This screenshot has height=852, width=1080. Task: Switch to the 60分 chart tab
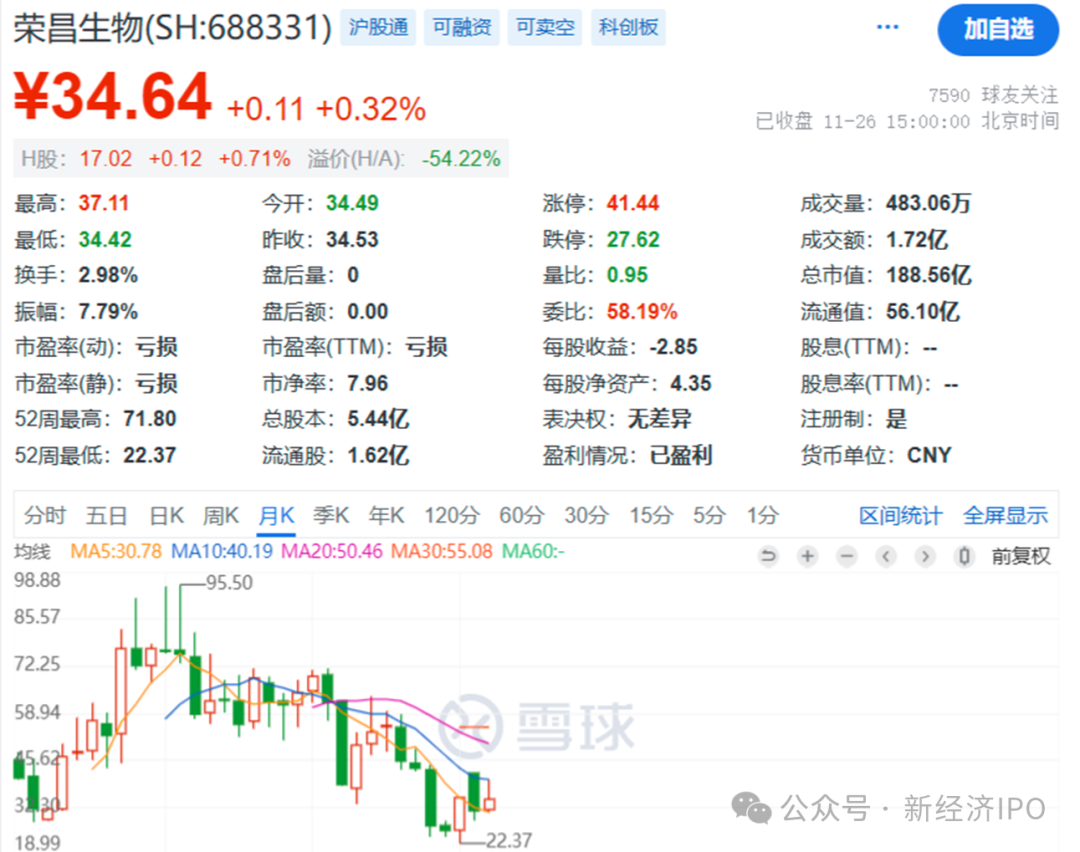tap(521, 515)
